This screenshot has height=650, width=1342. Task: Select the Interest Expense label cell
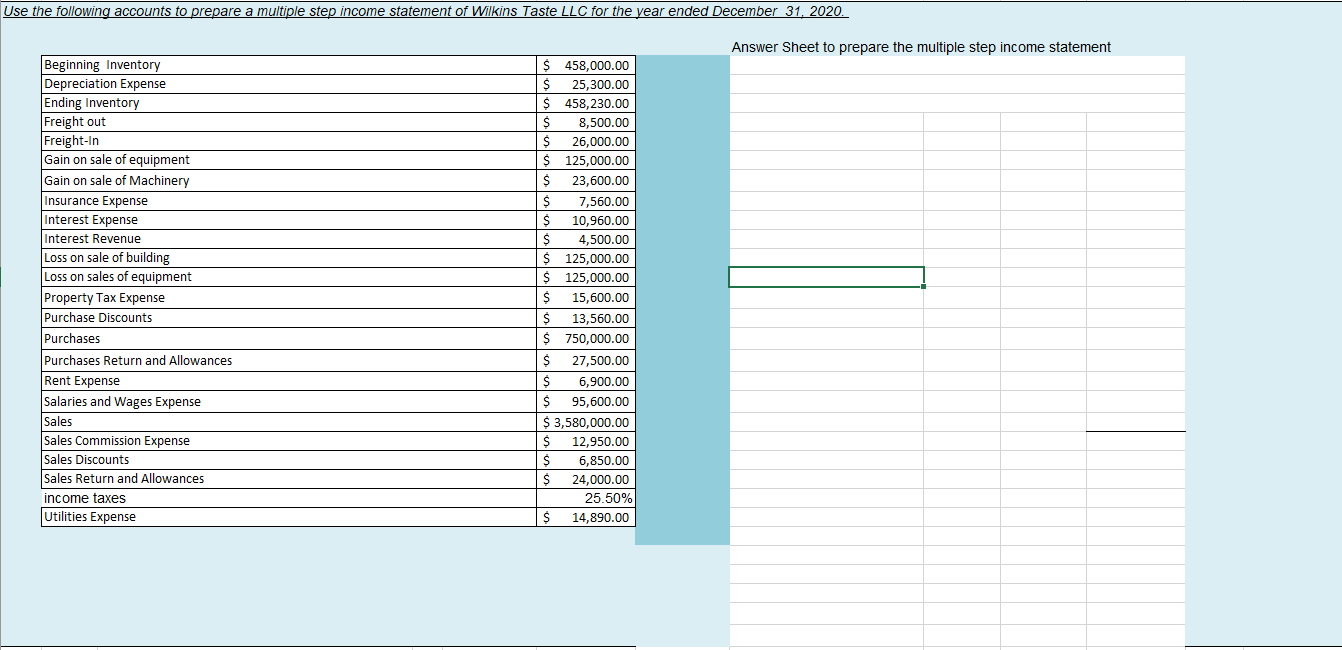click(x=290, y=220)
